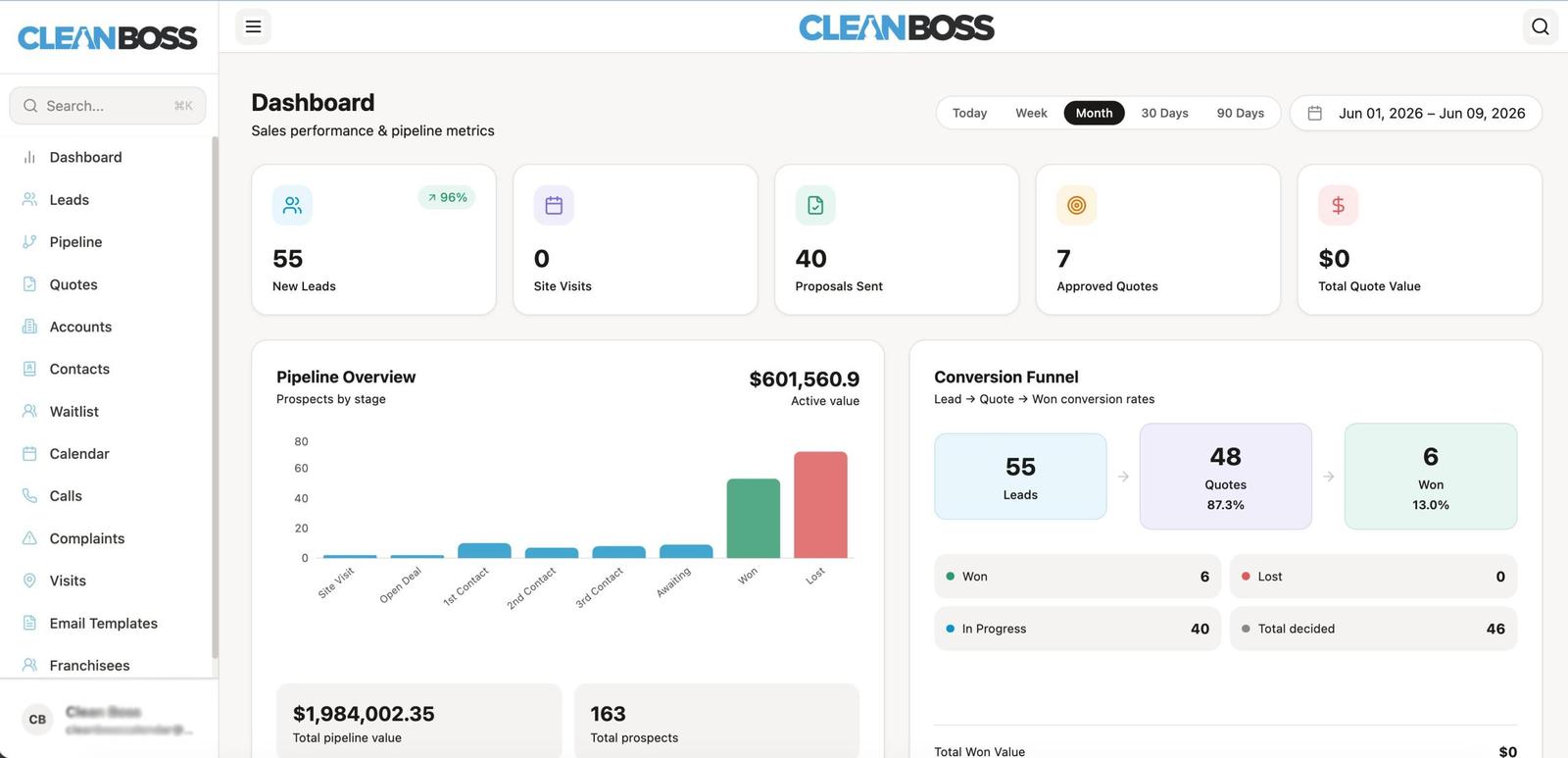Click the CB user avatar in the sidebar footer
Viewport: 1568px width, 758px height.
37,719
